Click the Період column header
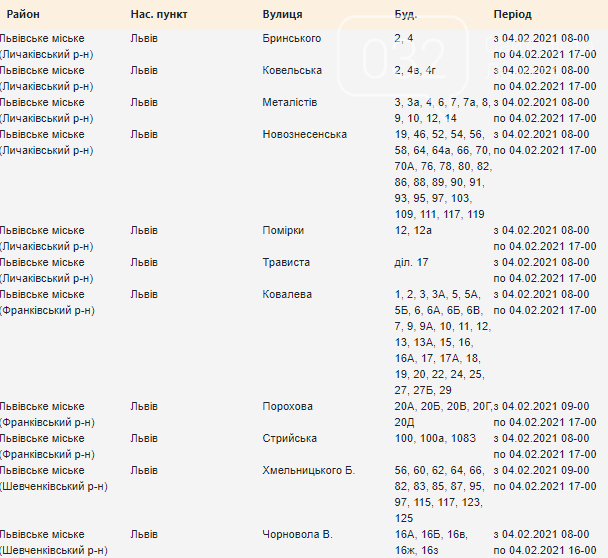The image size is (608, 558). point(513,14)
